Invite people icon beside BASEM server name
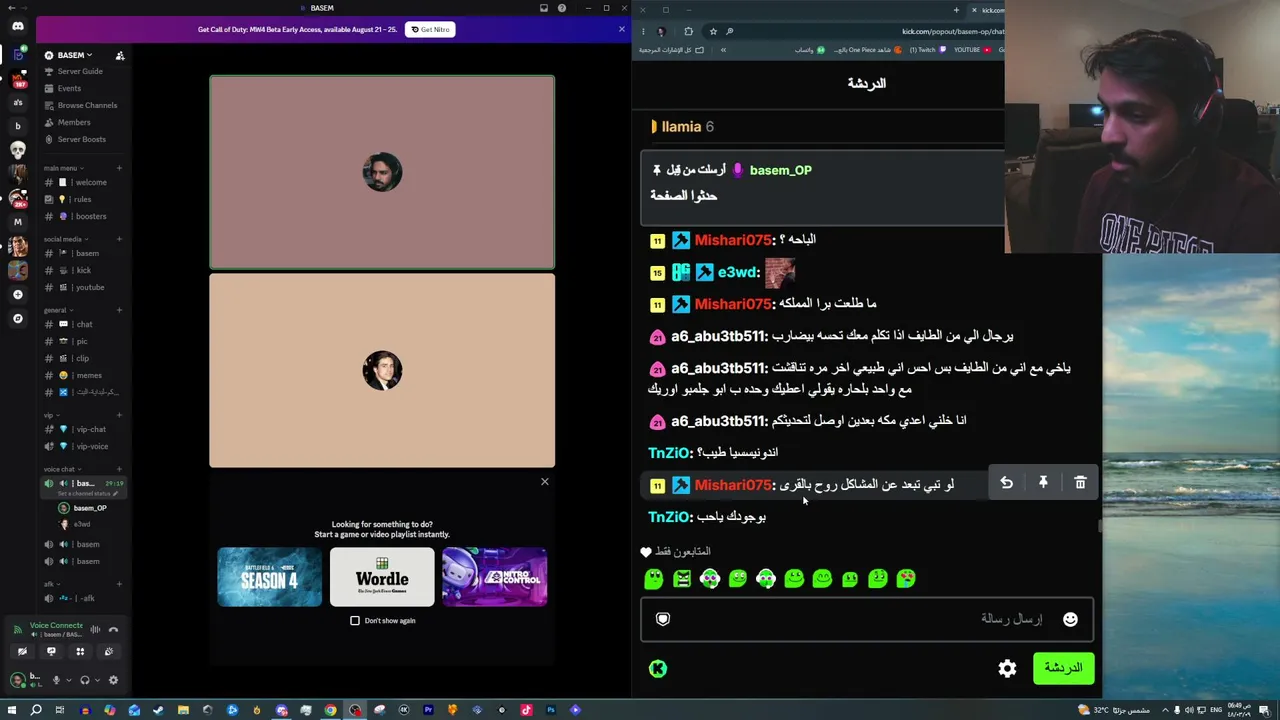The image size is (1280, 720). pyautogui.click(x=120, y=55)
